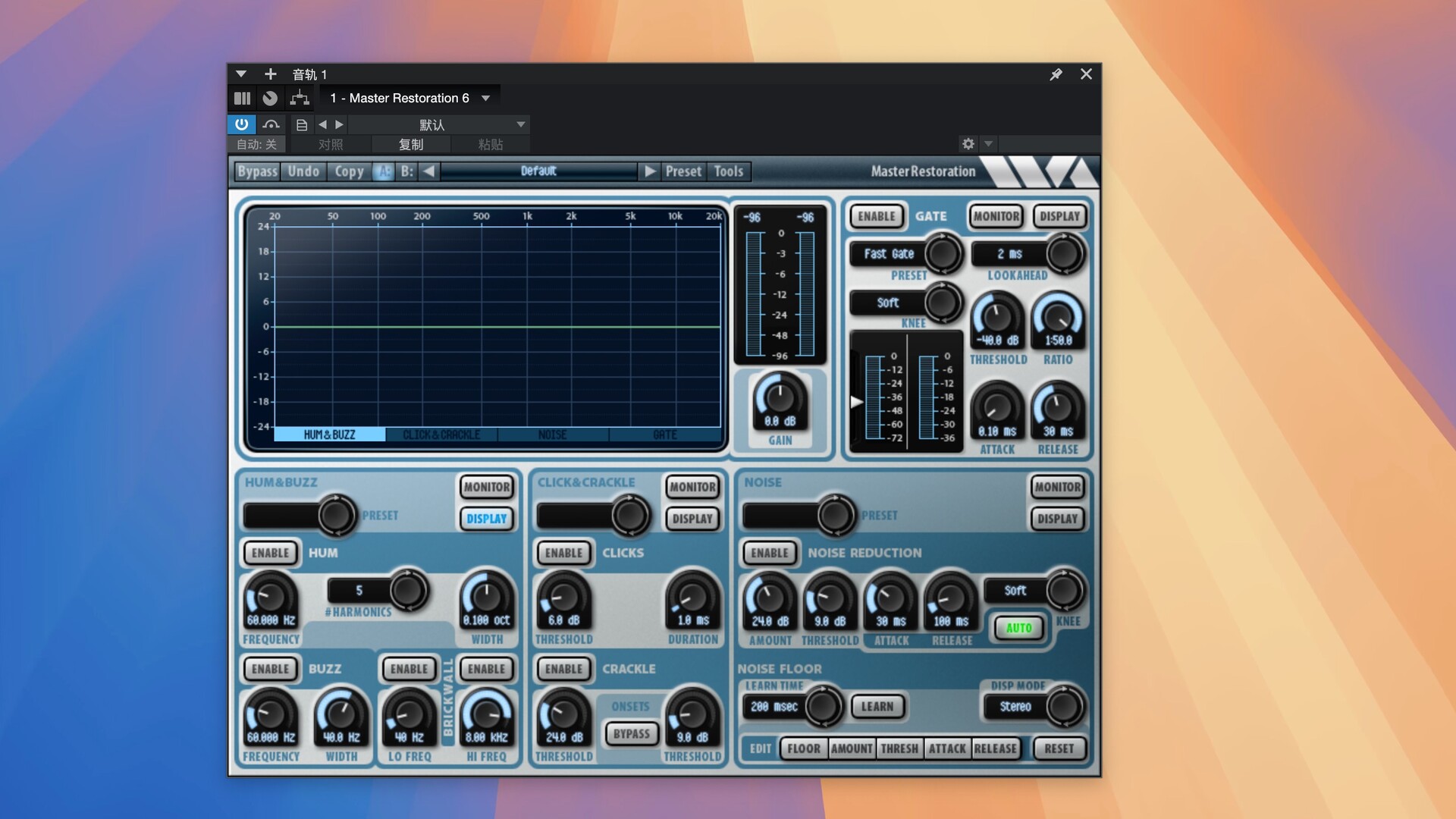Click the gate Soft knee knob
The width and height of the screenshot is (1456, 819).
click(x=943, y=303)
